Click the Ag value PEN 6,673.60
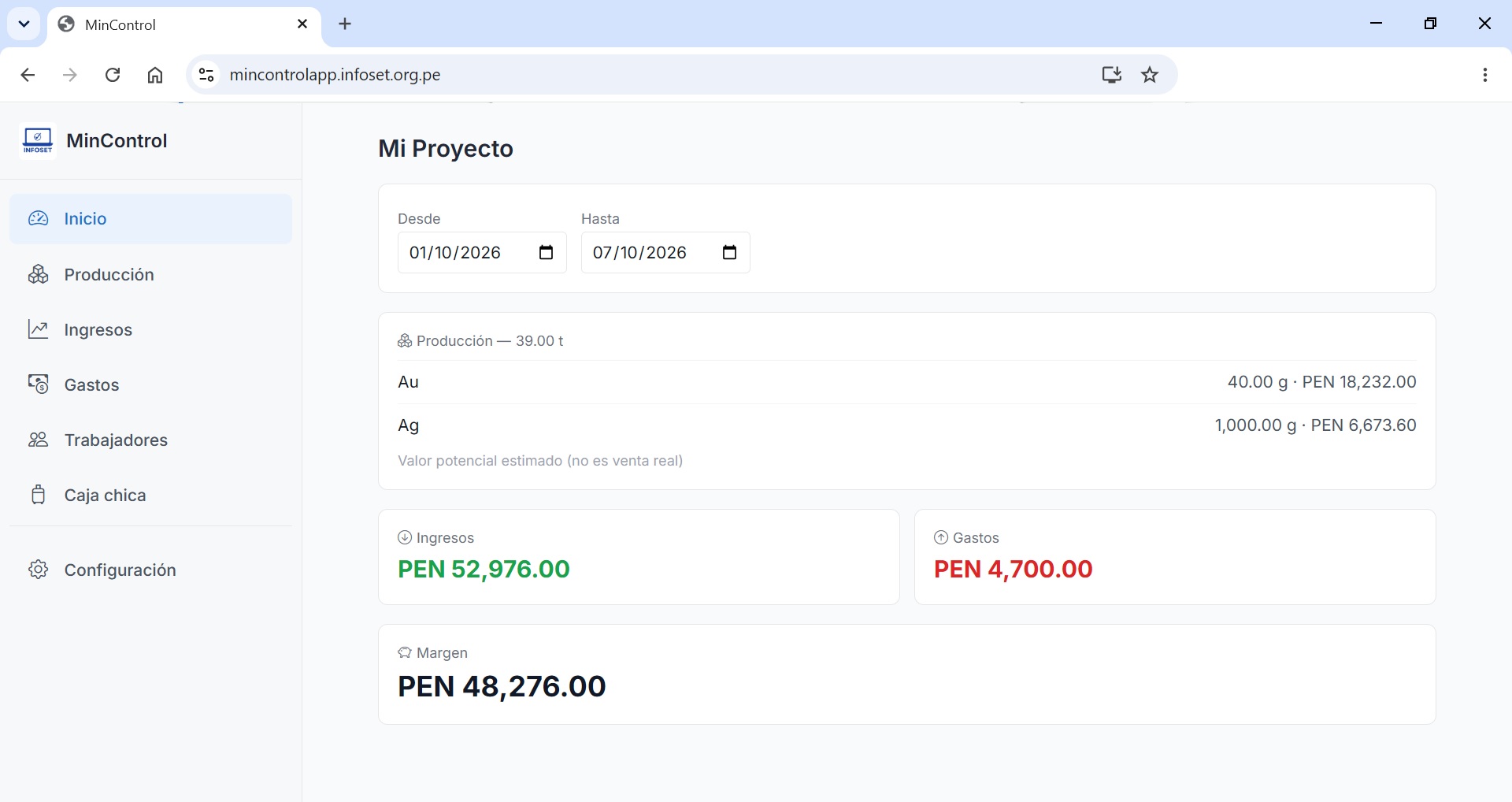1512x802 pixels. click(1363, 425)
